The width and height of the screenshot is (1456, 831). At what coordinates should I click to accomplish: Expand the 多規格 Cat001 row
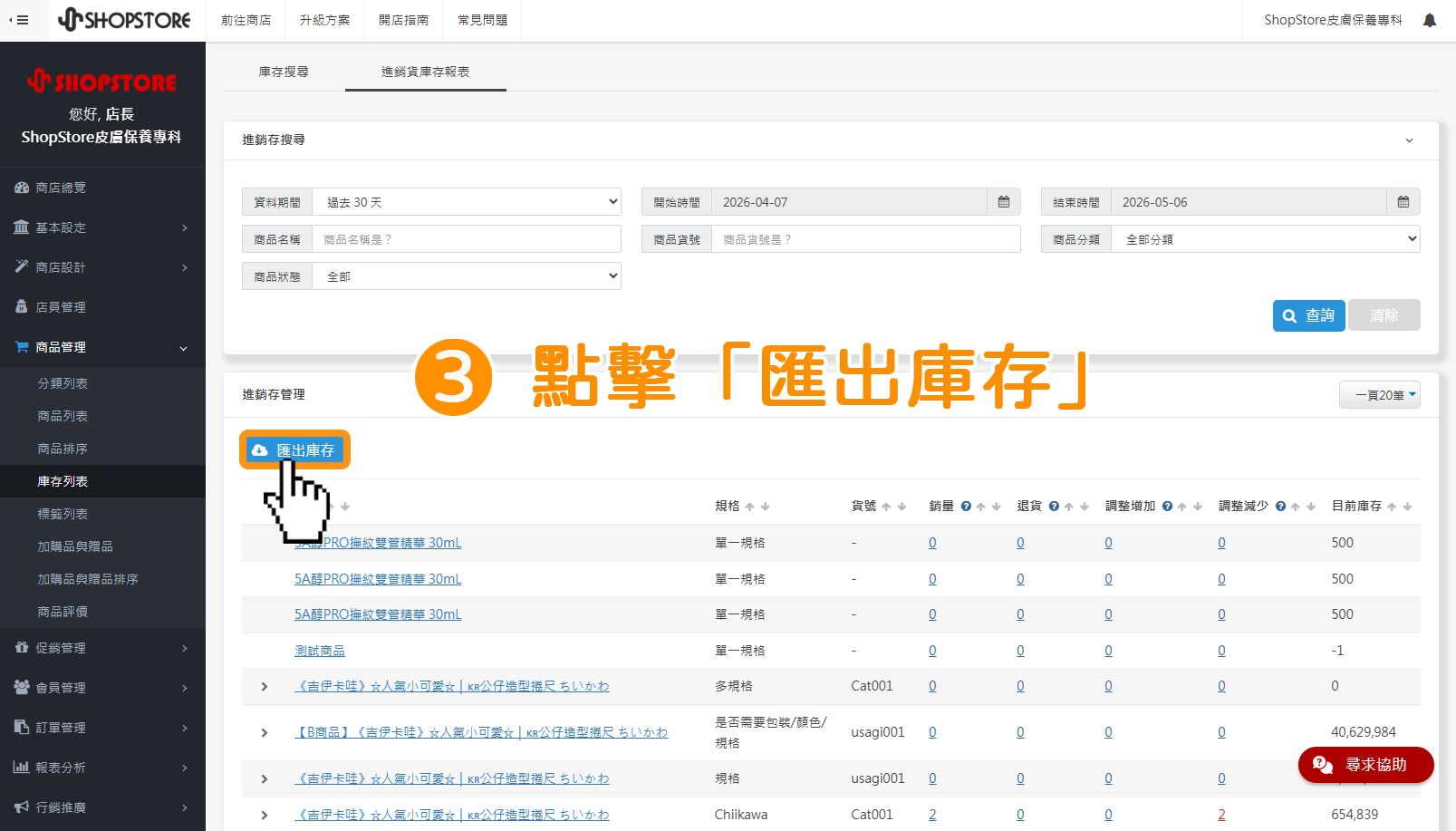[x=265, y=686]
